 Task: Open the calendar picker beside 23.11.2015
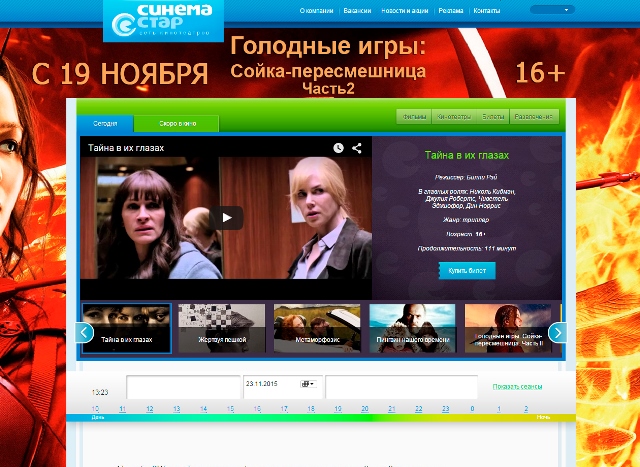pyautogui.click(x=308, y=384)
